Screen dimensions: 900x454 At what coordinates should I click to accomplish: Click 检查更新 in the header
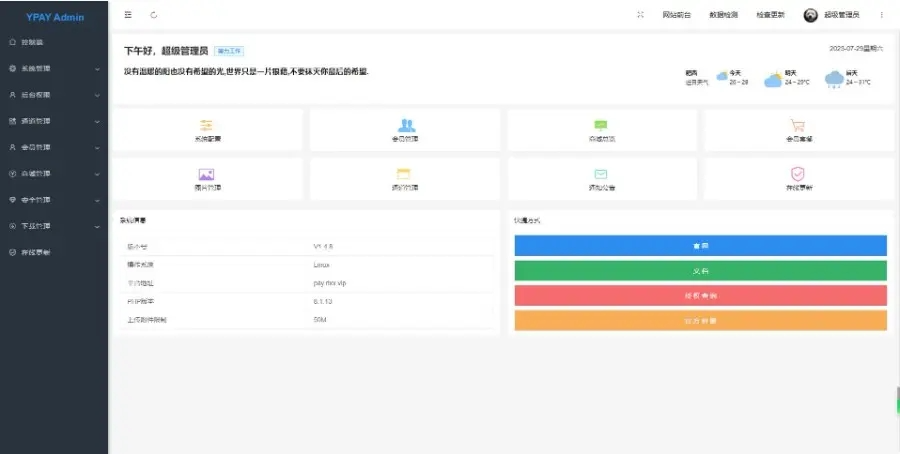[770, 15]
